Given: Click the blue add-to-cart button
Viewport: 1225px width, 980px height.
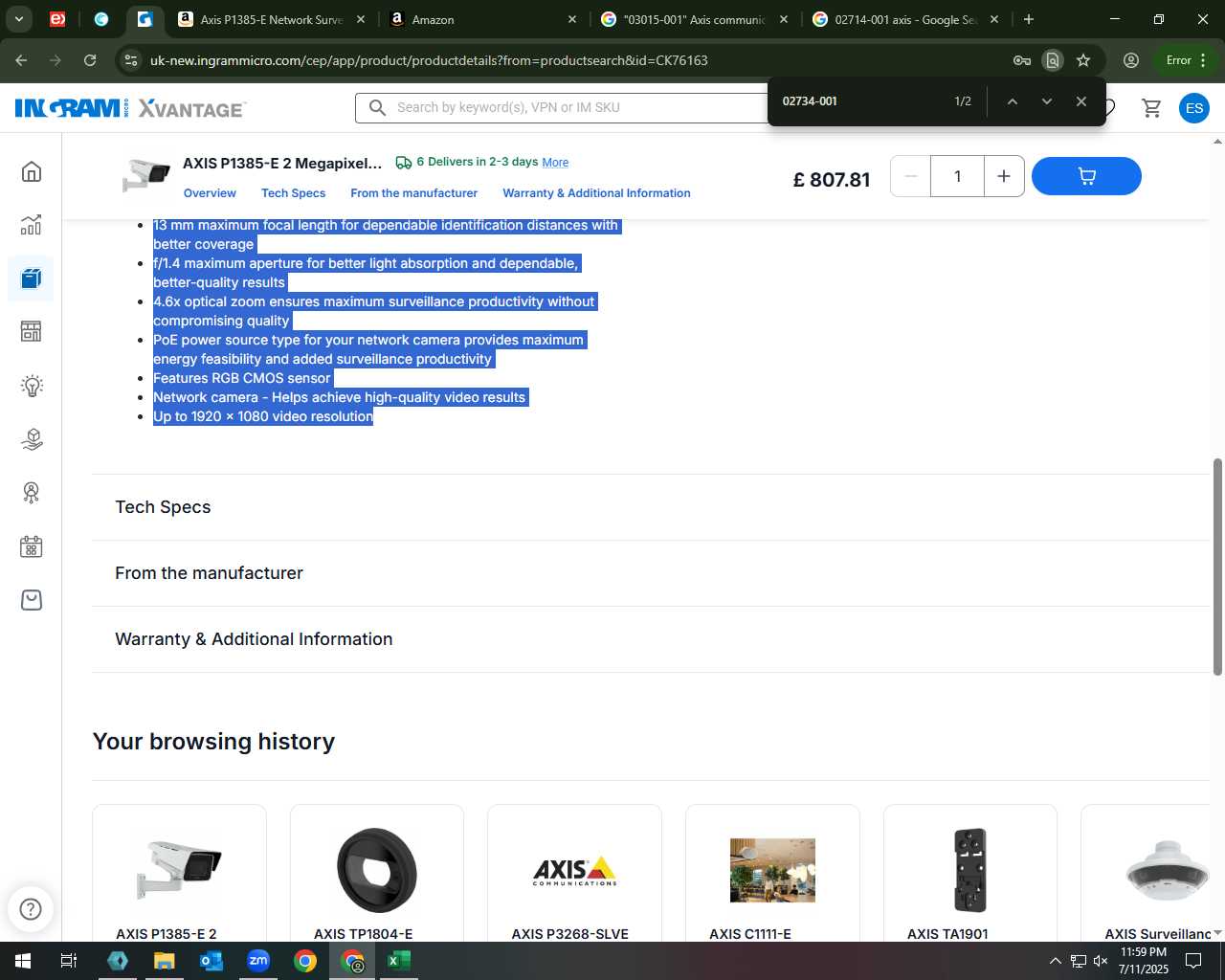Looking at the screenshot, I should pos(1086,176).
